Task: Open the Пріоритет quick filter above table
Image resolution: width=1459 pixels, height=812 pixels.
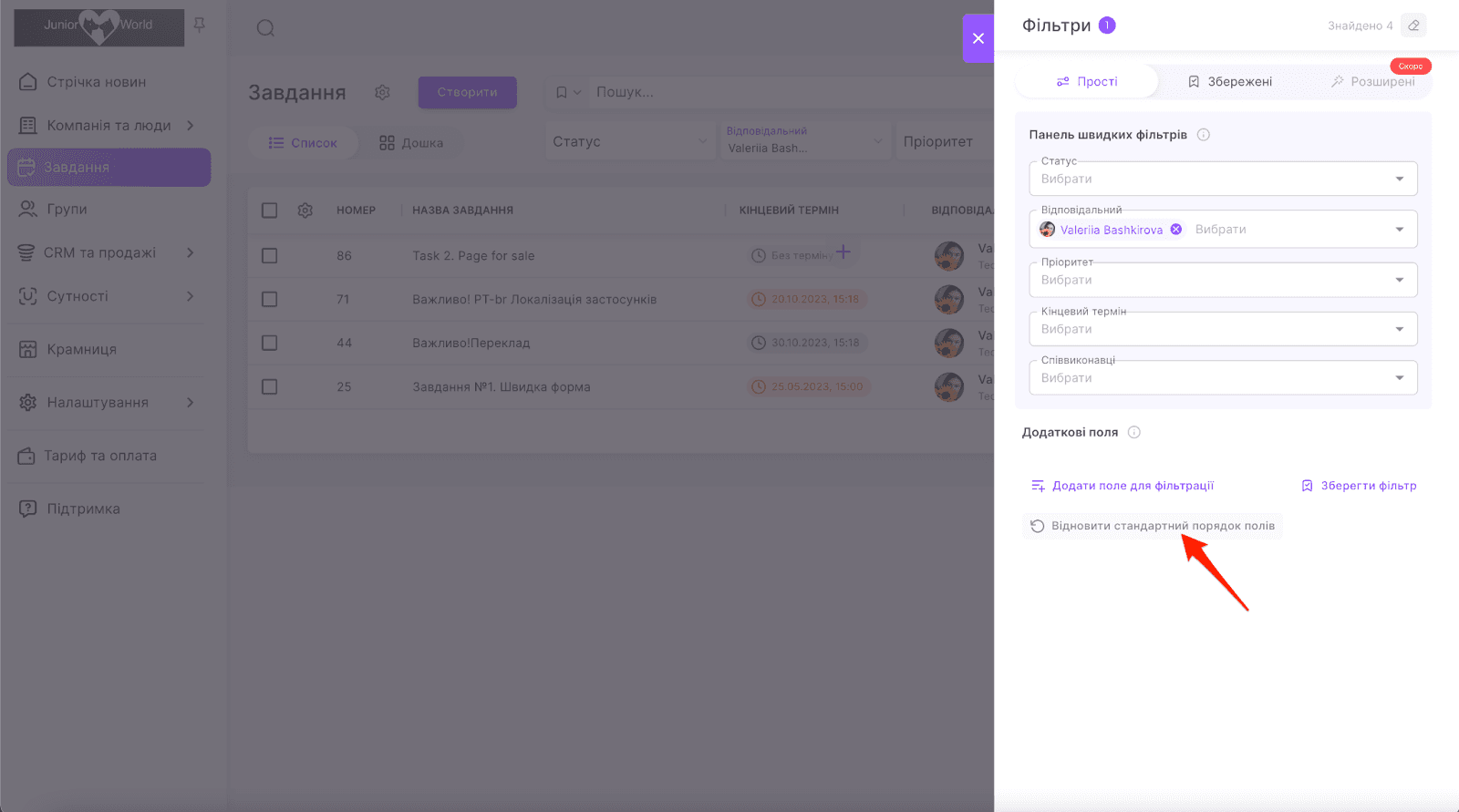Action: 945,141
